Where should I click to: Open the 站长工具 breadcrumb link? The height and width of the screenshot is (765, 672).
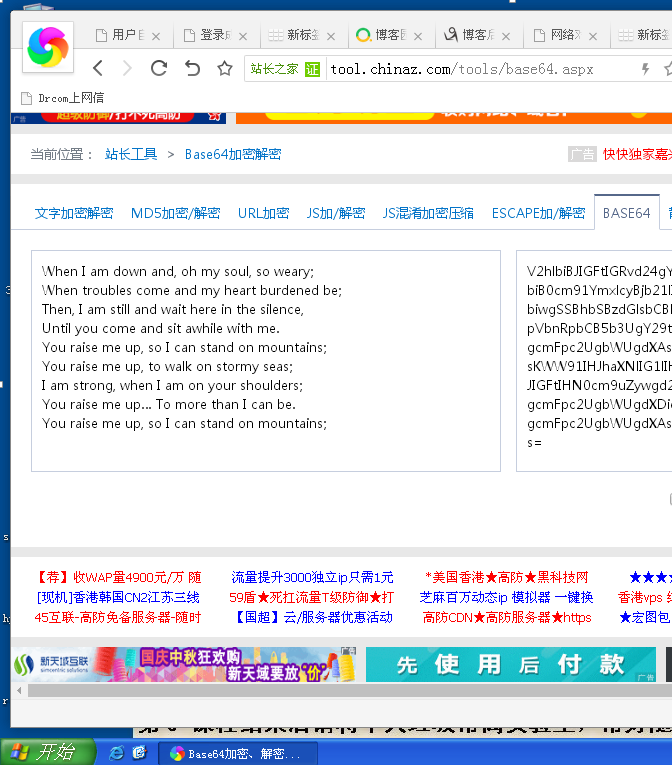(x=131, y=154)
